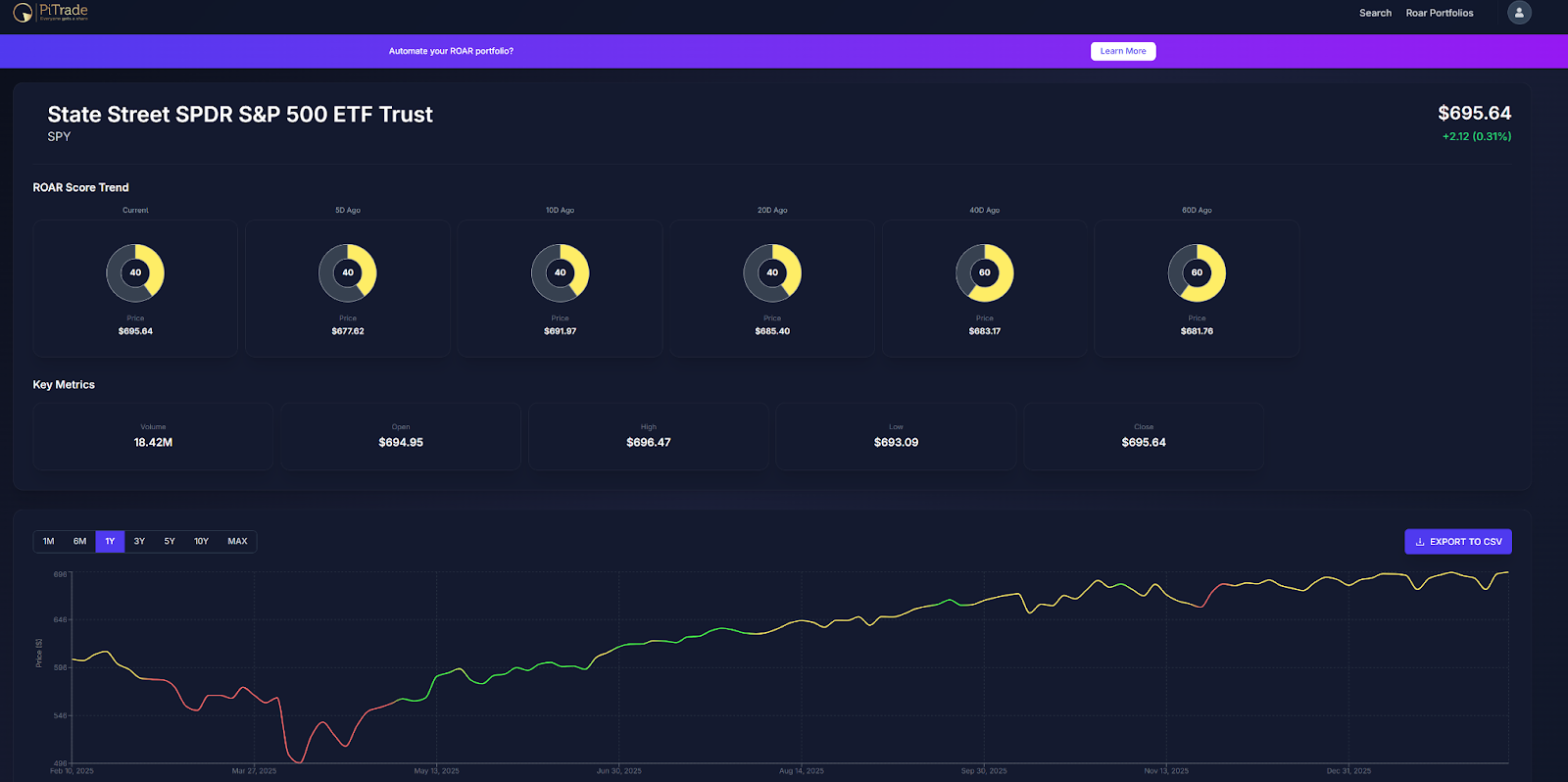Click the Dec 31, 2025 chart axis label
The width and height of the screenshot is (1568, 782).
[1348, 771]
